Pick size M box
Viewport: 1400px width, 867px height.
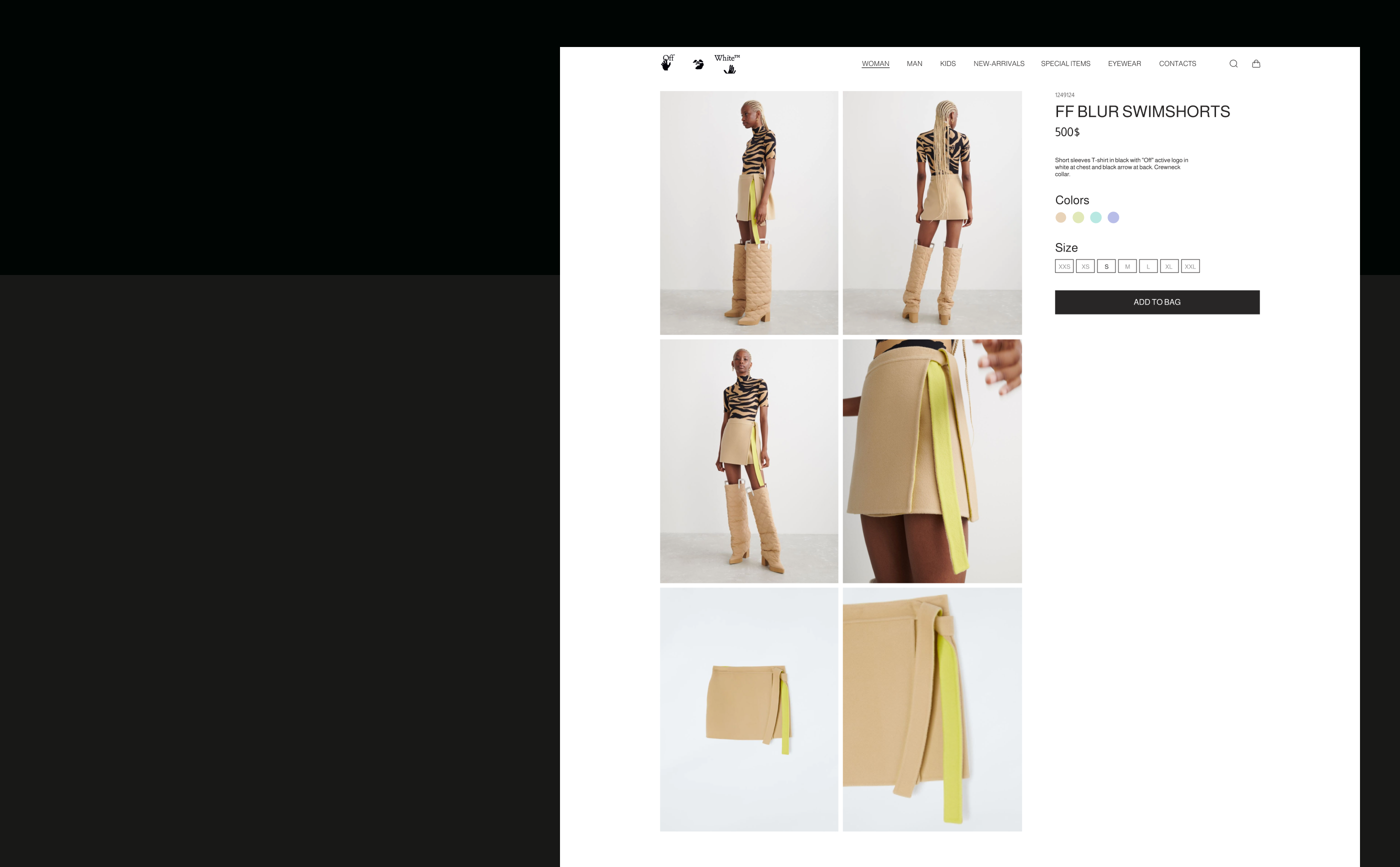tap(1127, 266)
